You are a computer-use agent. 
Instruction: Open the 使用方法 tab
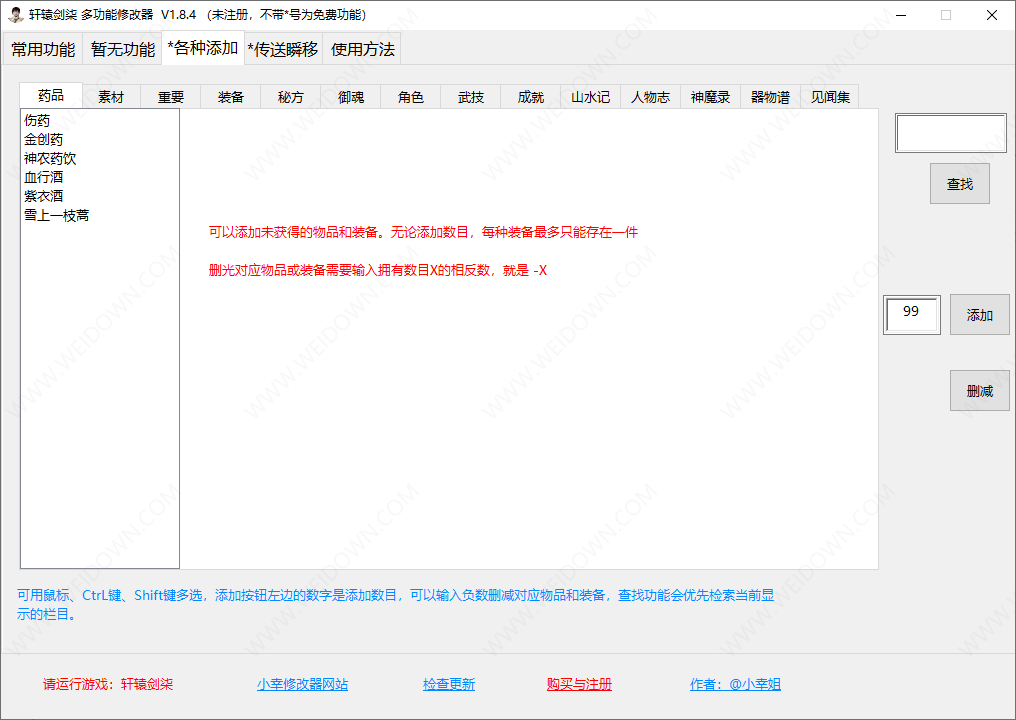tap(363, 49)
